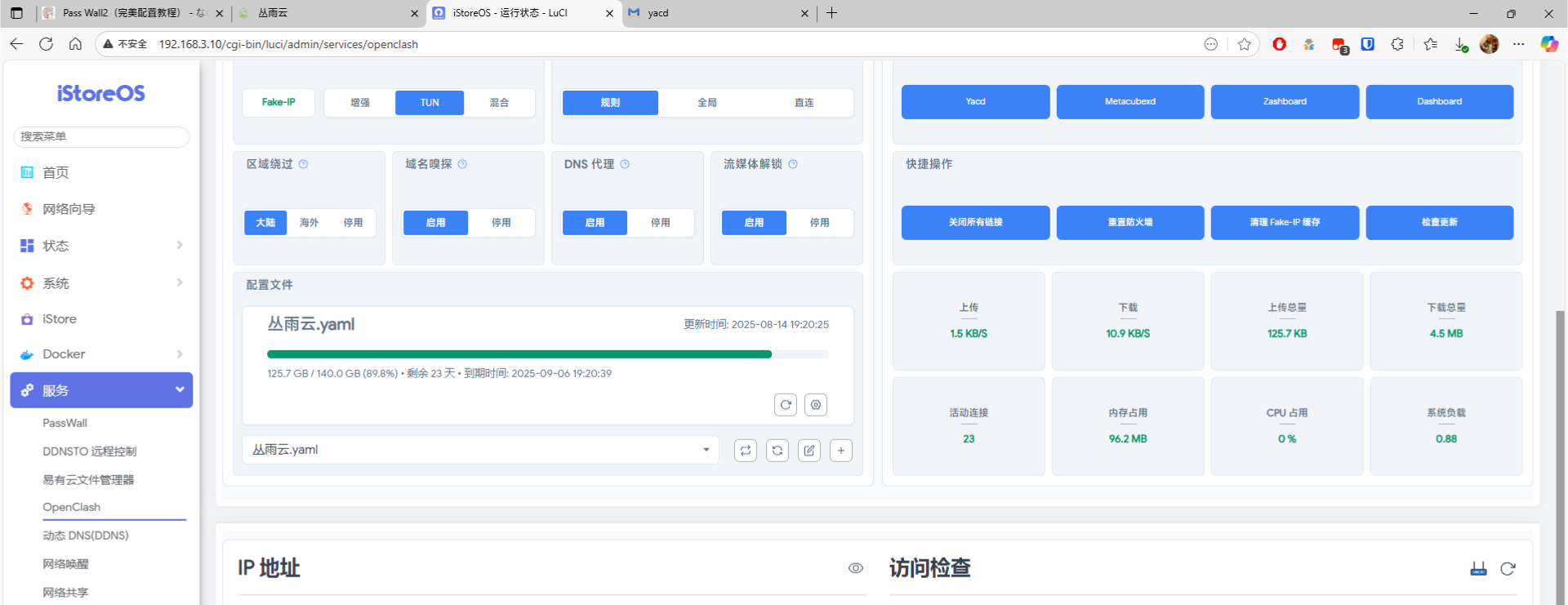Add page to favorites with the star icon
The width and height of the screenshot is (1568, 605).
coord(1244,44)
